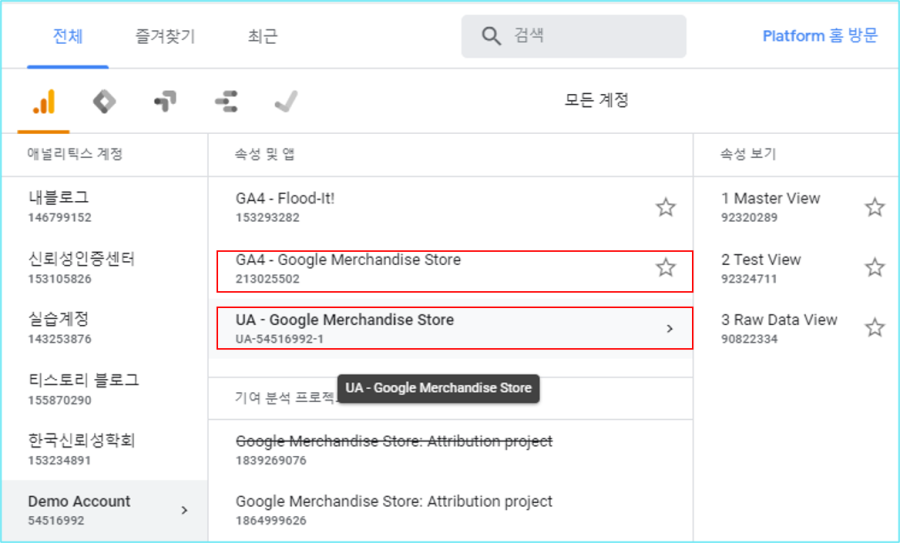Select the 티스토리 블로그 account
The height and width of the screenshot is (543, 900).
tap(104, 389)
